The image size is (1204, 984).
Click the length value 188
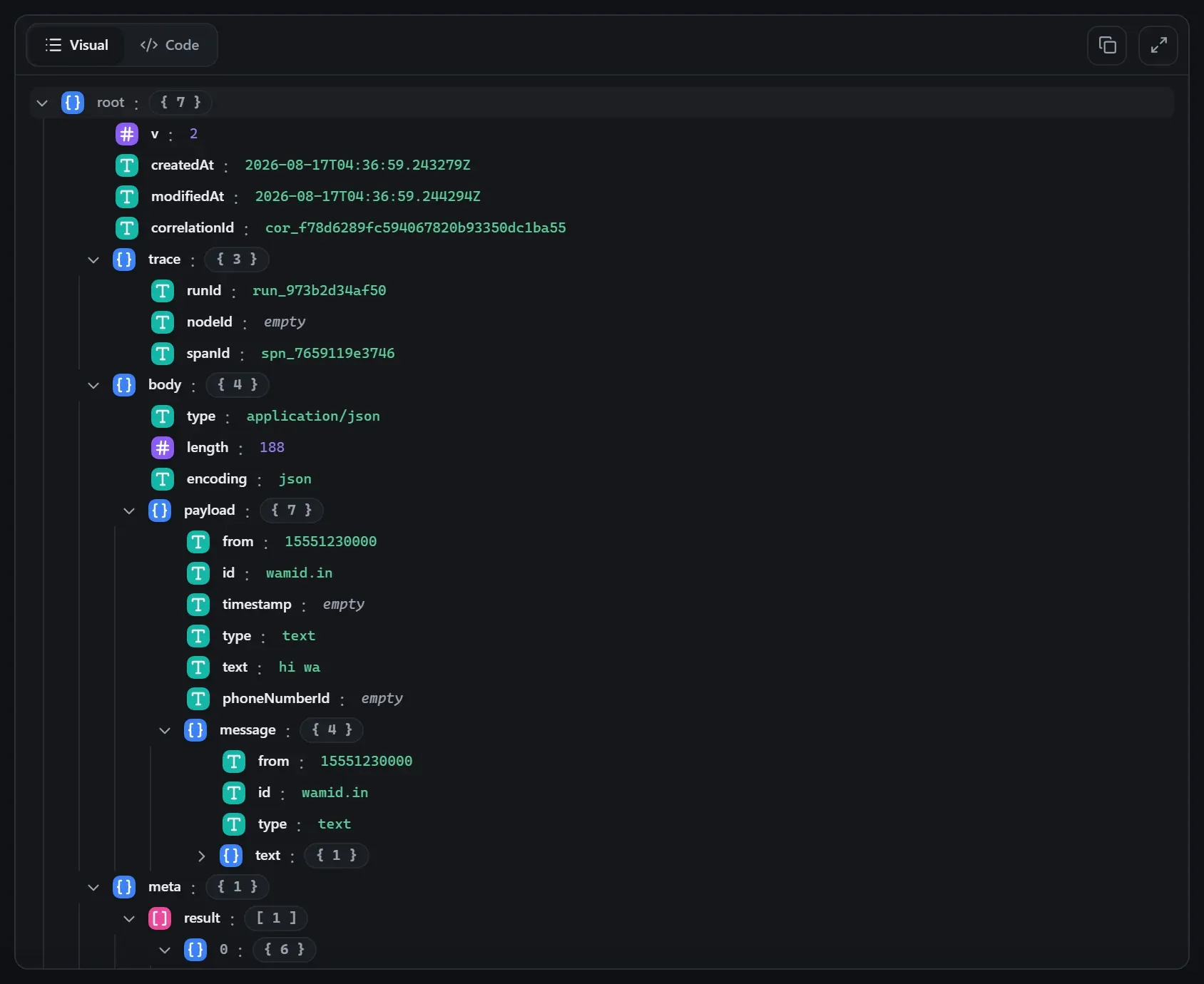tap(272, 448)
